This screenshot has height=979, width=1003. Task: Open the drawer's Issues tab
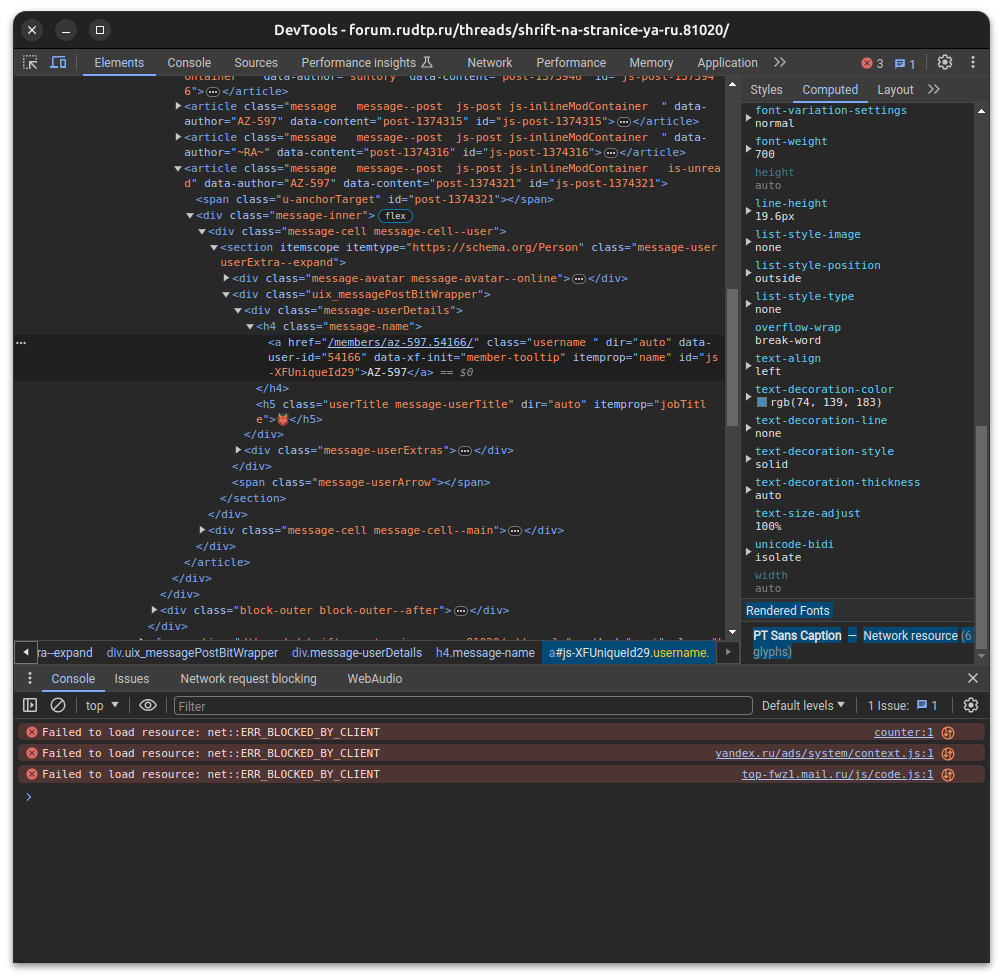132,679
